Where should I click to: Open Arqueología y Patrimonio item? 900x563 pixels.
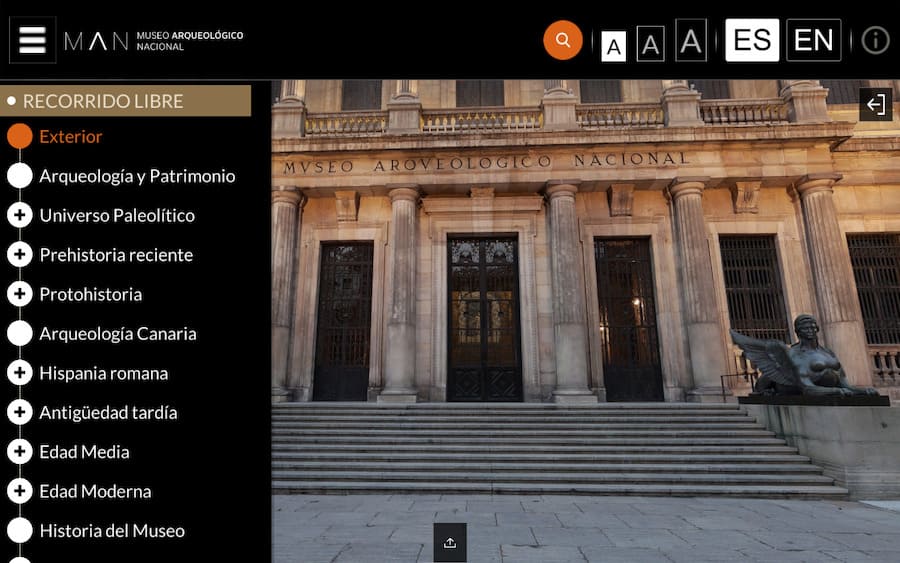pyautogui.click(x=137, y=176)
